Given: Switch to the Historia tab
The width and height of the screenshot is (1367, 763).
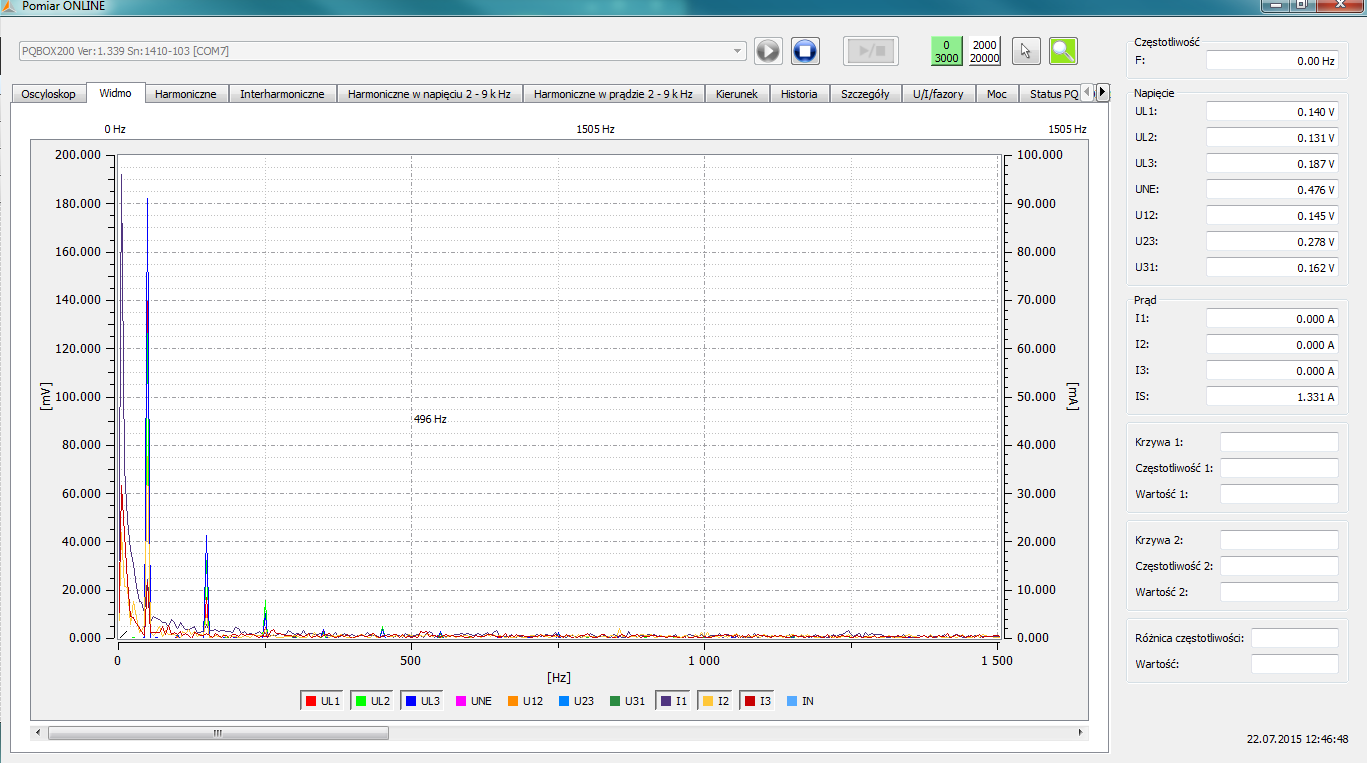Looking at the screenshot, I should [799, 94].
